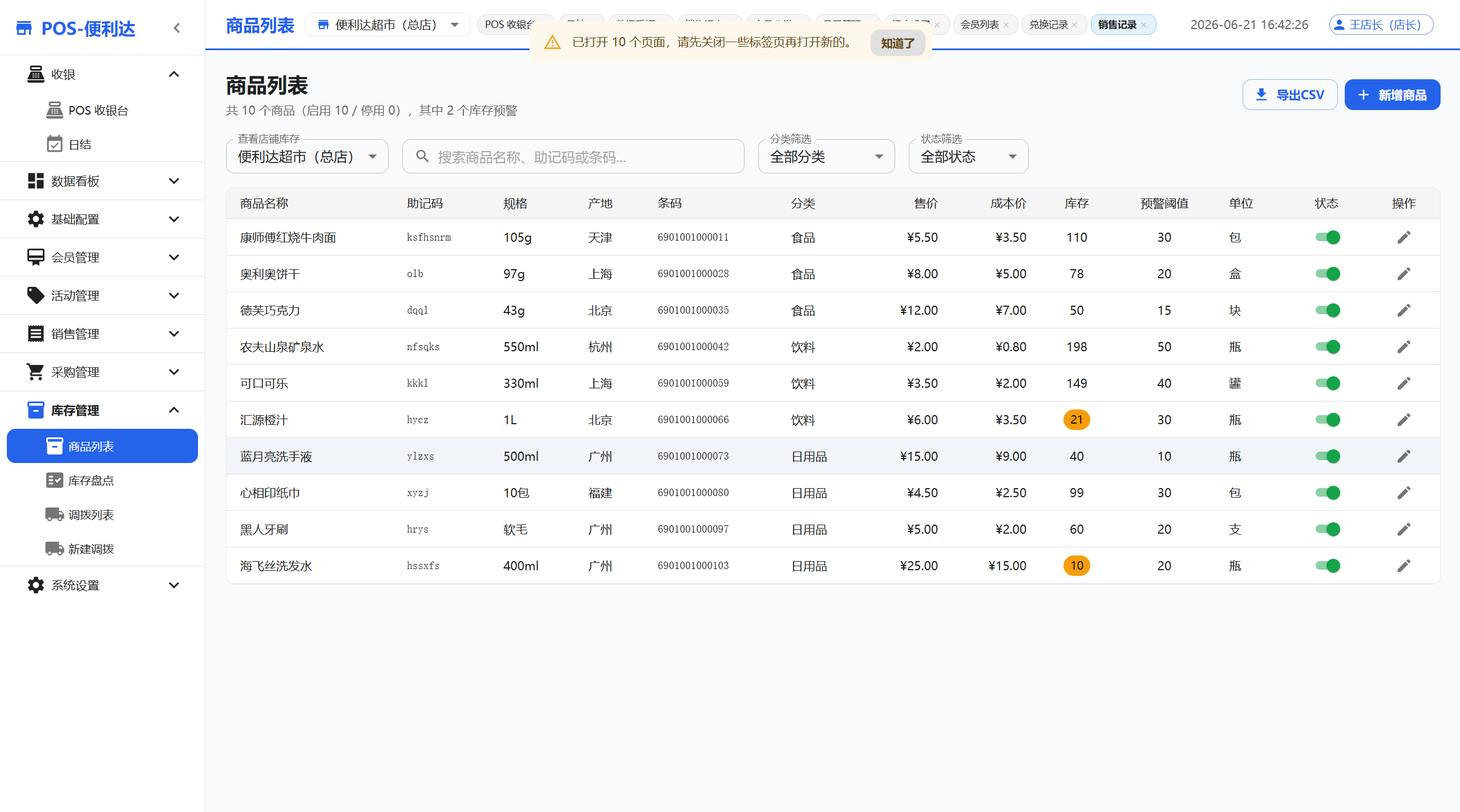Click the gear icon next to 基础配置
Screen dimensions: 1460x812
[36, 219]
